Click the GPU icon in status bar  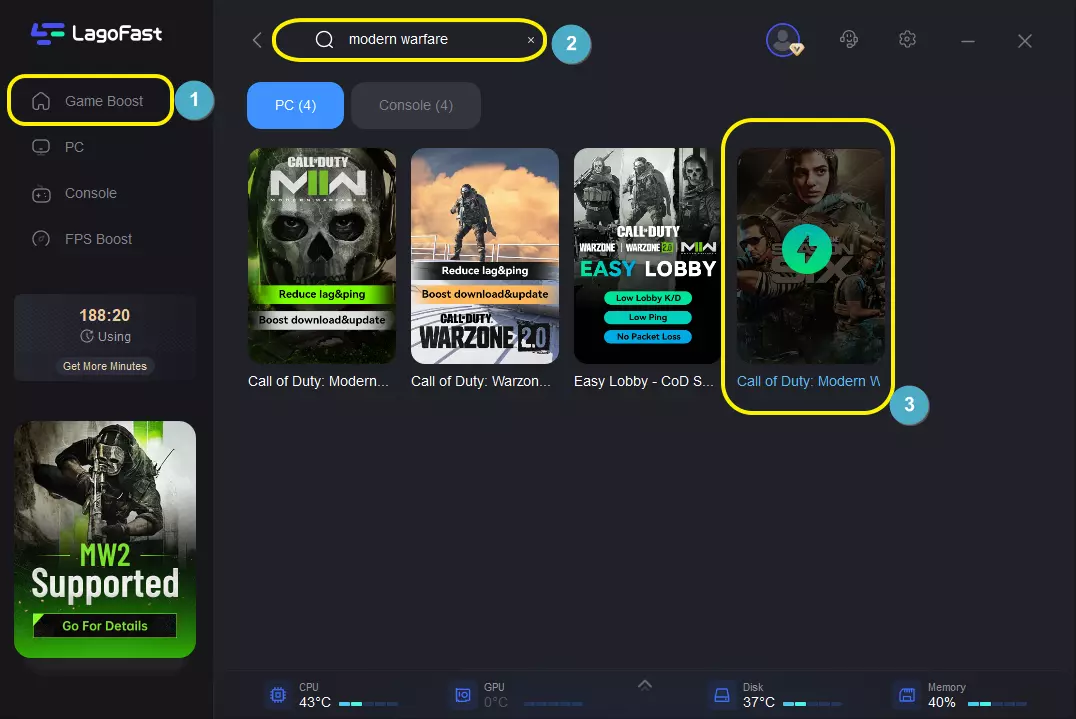click(x=463, y=695)
